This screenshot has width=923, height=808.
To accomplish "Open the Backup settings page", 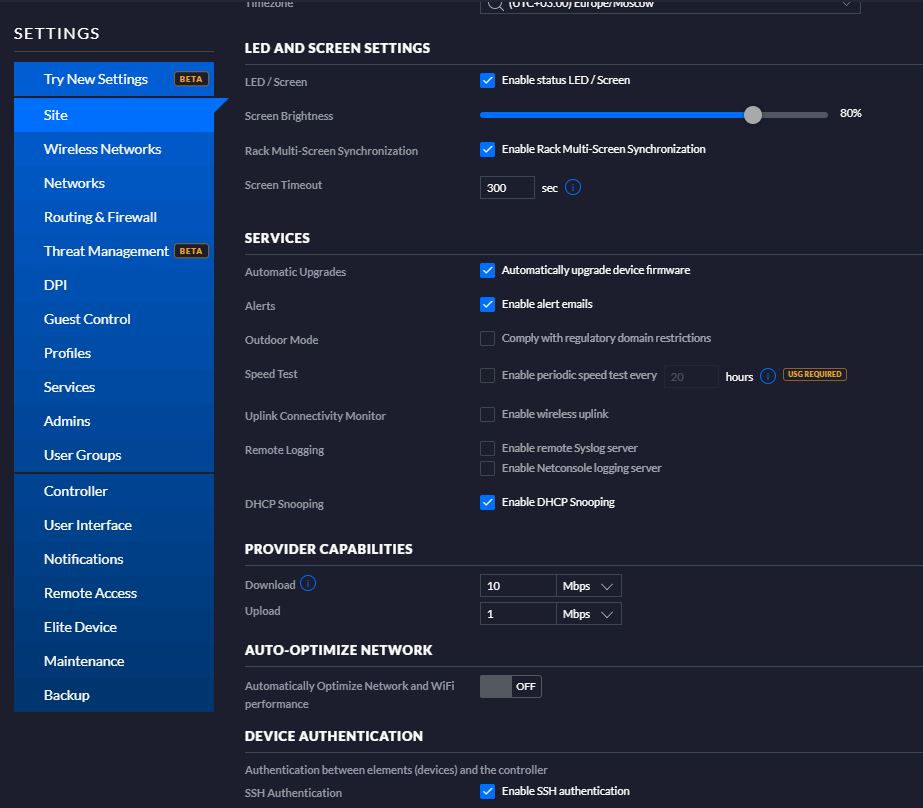I will [67, 695].
